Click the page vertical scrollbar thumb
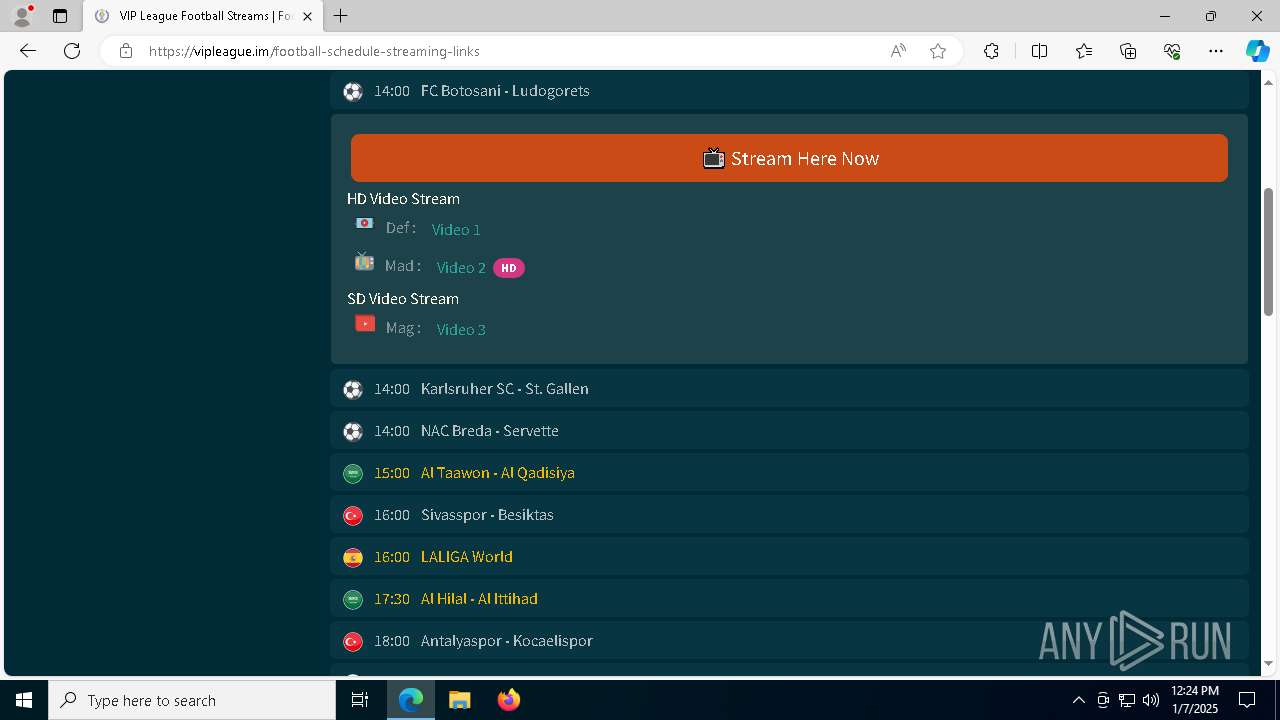This screenshot has height=720, width=1280. [x=1269, y=252]
